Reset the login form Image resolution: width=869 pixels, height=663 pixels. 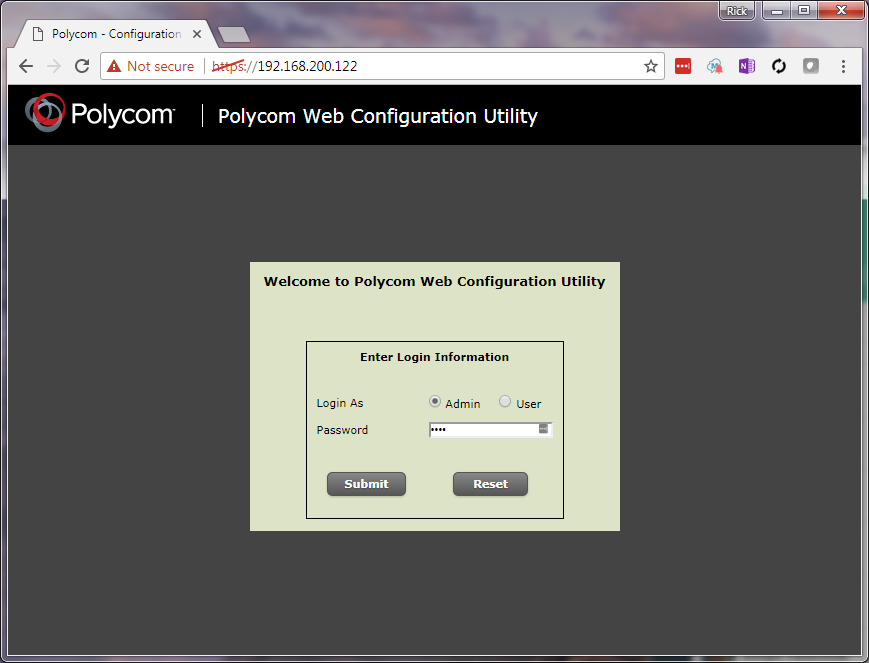490,484
